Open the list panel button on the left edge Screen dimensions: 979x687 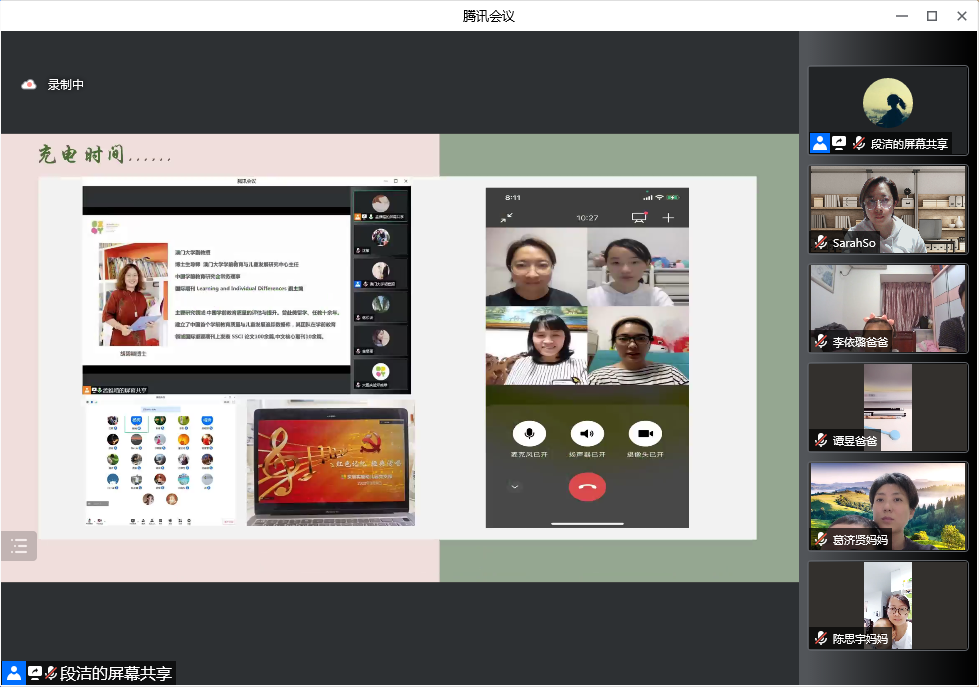19,546
